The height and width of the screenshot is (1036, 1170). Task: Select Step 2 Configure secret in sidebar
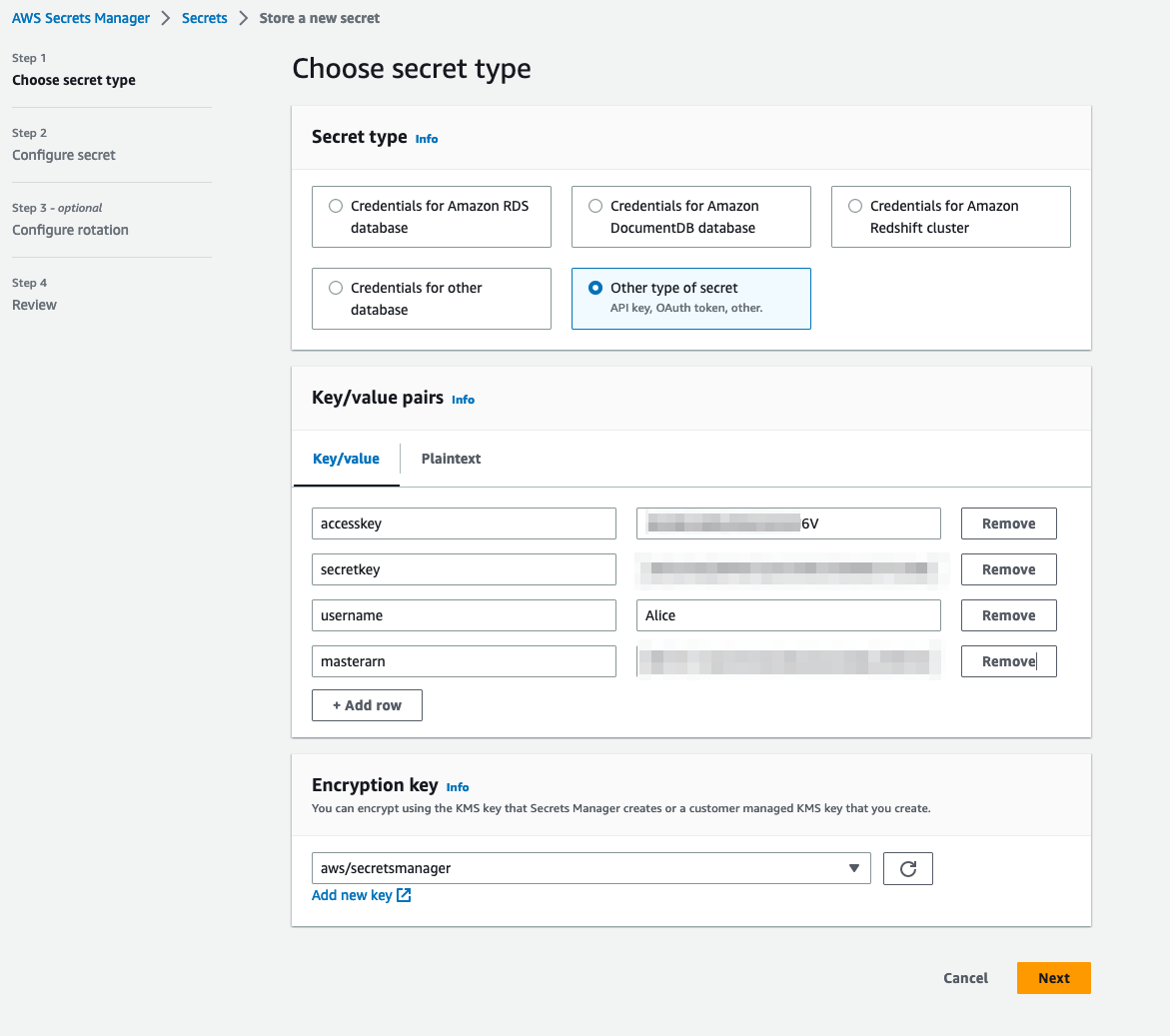(63, 145)
